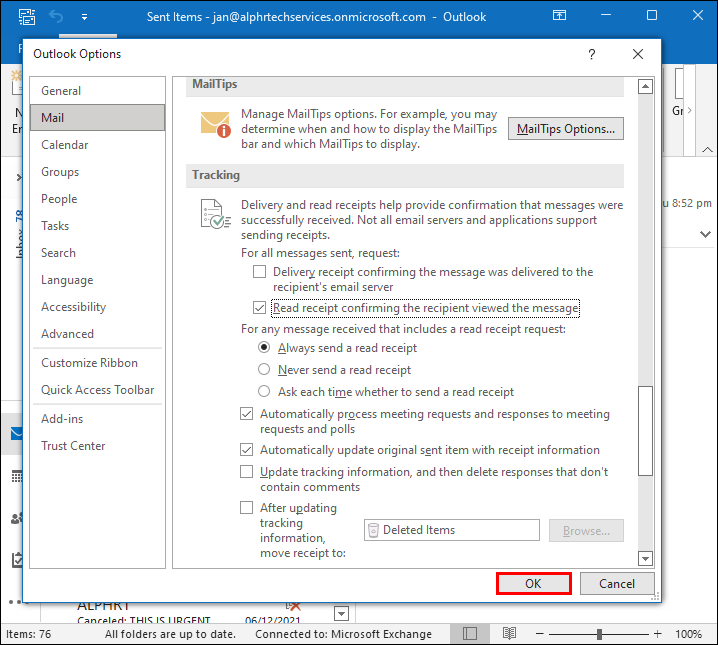Select Tasks category
Screen dimensions: 718x645
tap(98, 226)
